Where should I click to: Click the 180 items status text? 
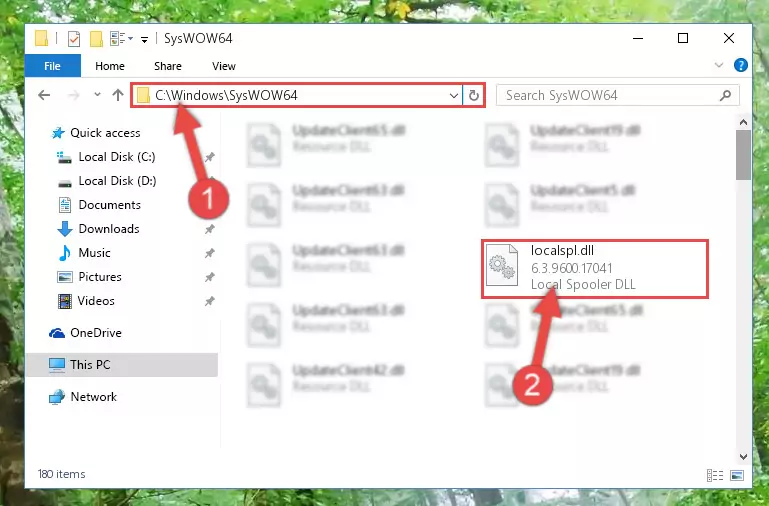click(x=61, y=474)
